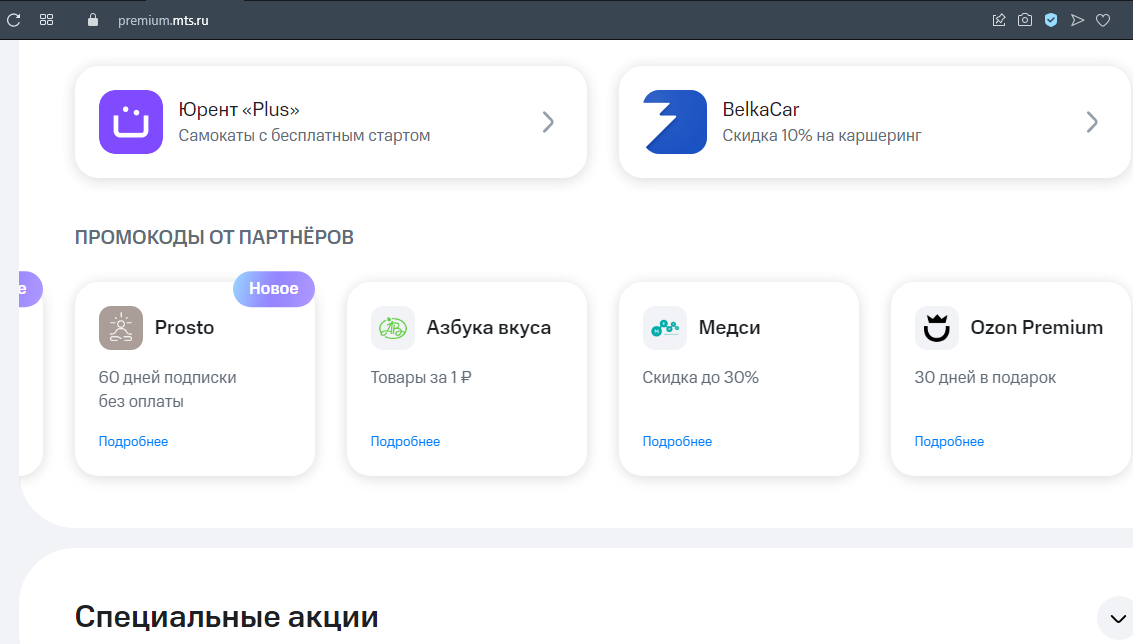1133x644 pixels.
Task: Click text Самокаты с бесплатным стартом
Action: (x=304, y=136)
